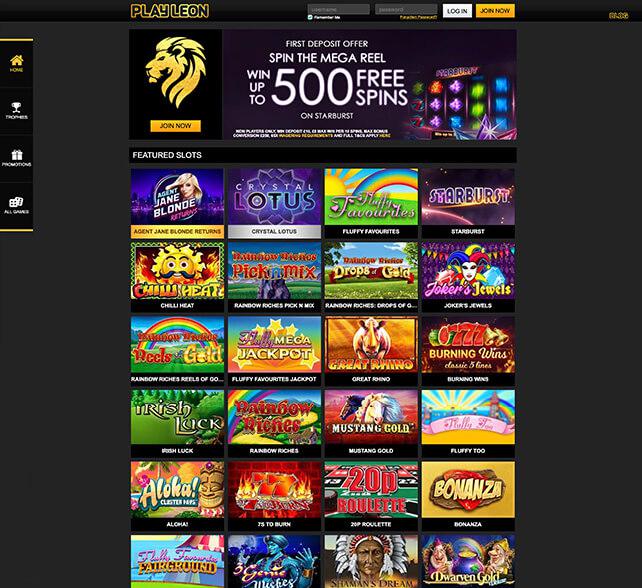
Task: Open the Starburst slot thumbnail
Action: pyautogui.click(x=468, y=197)
